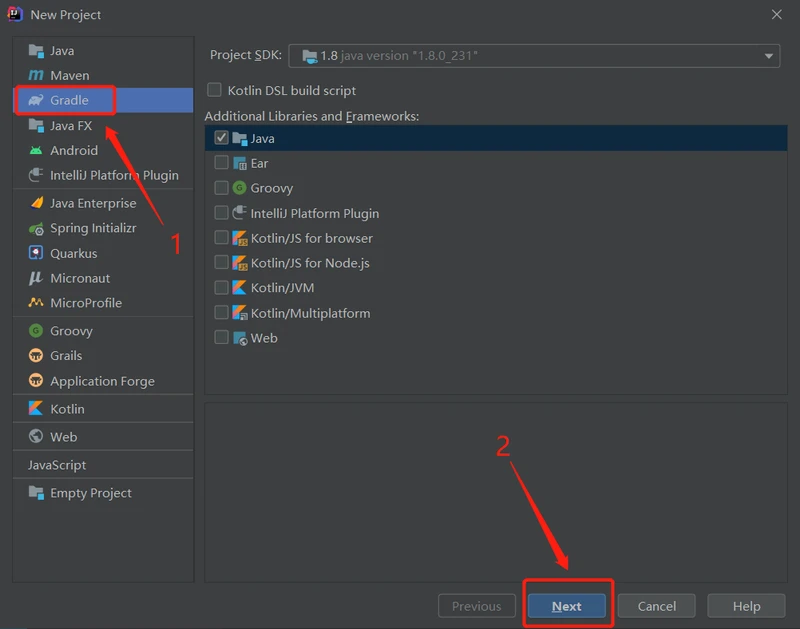This screenshot has width=800, height=629.
Task: Select the Grails icon in sidebar
Action: pyautogui.click(x=36, y=356)
